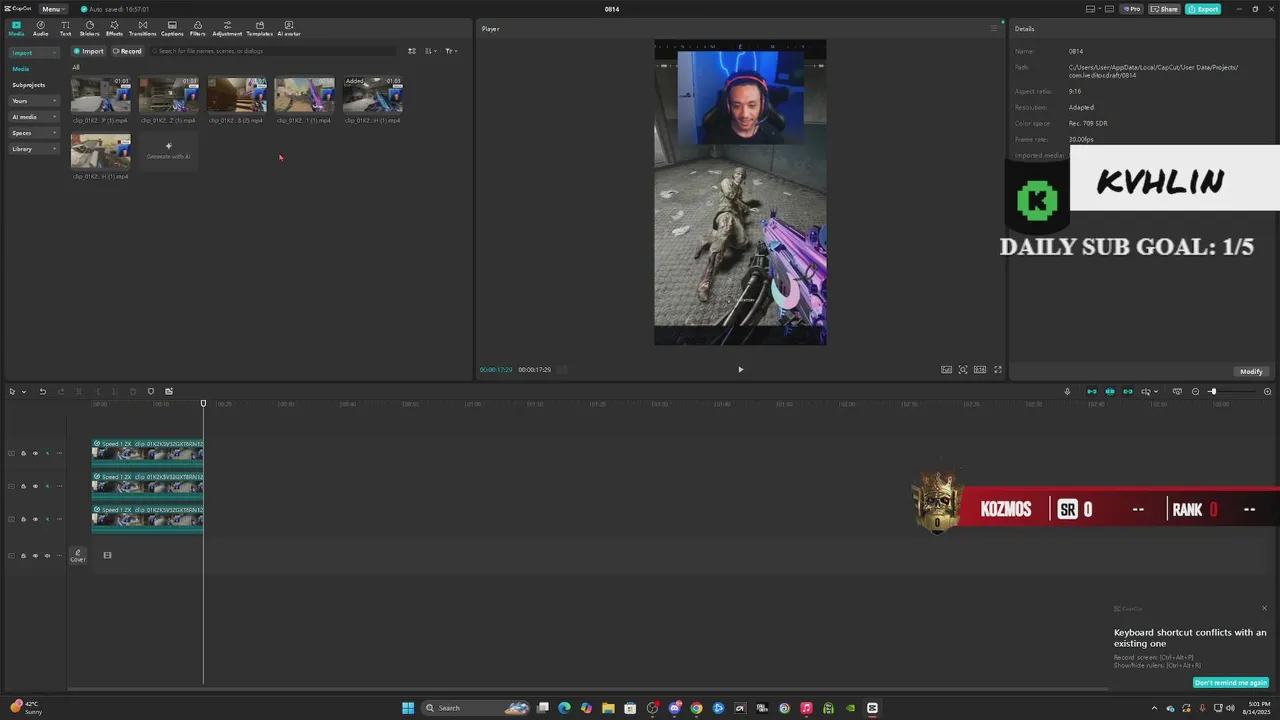
Task: Click the microphone voiceover record icon
Action: tap(1067, 391)
